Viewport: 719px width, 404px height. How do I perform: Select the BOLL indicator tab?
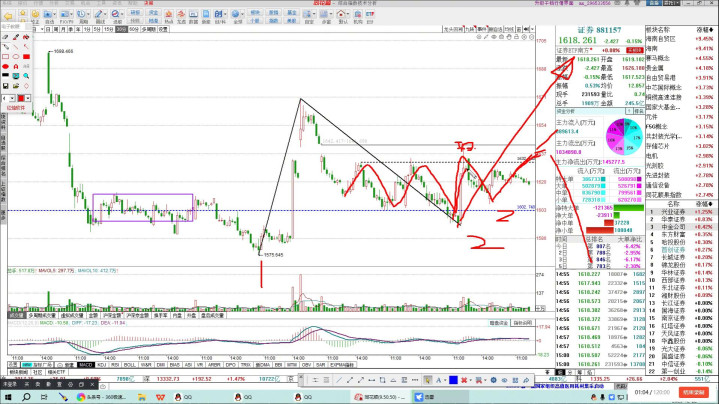pyautogui.click(x=130, y=365)
